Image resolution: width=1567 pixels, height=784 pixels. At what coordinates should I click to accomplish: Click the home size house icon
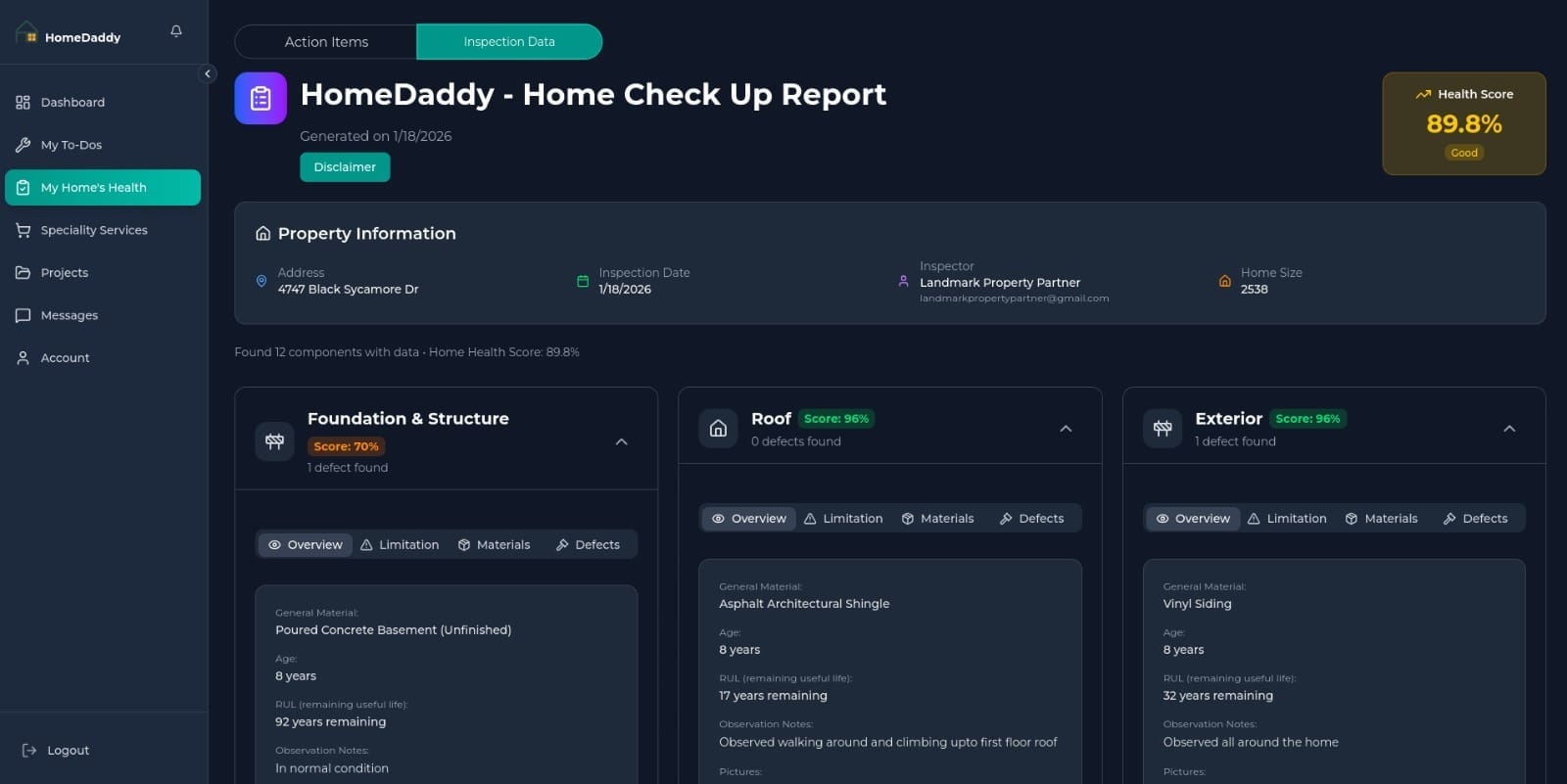pos(1224,281)
